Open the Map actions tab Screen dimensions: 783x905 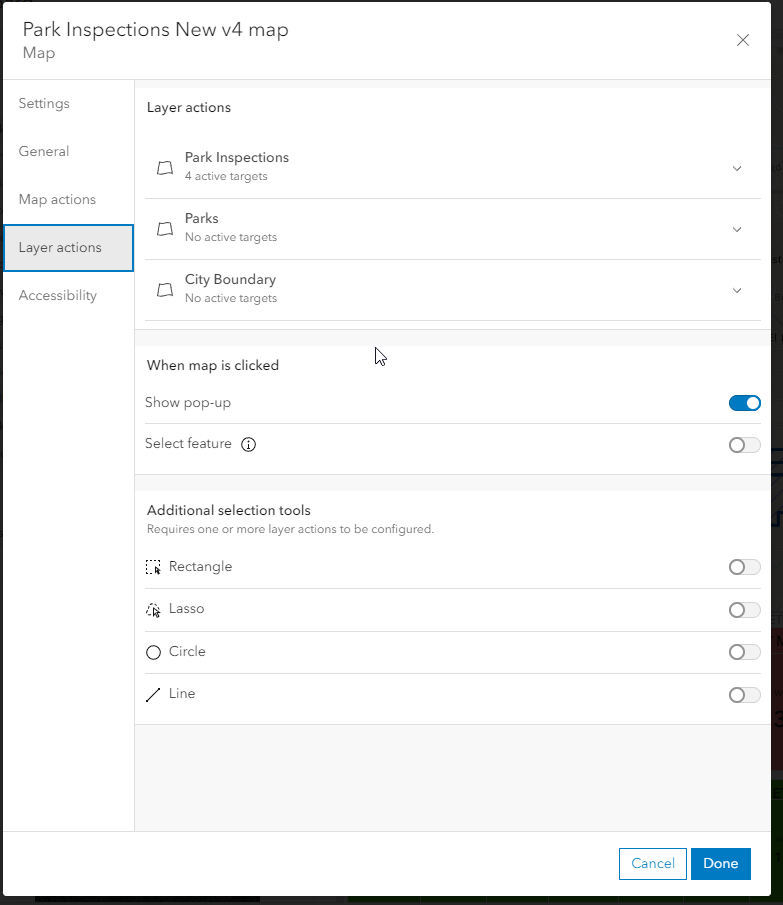pyautogui.click(x=57, y=200)
